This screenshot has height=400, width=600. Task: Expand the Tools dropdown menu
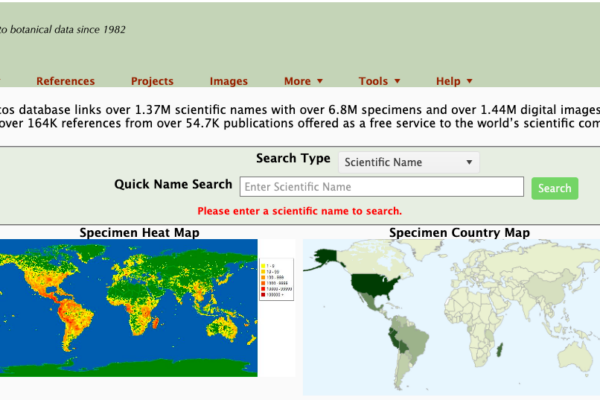pos(379,81)
